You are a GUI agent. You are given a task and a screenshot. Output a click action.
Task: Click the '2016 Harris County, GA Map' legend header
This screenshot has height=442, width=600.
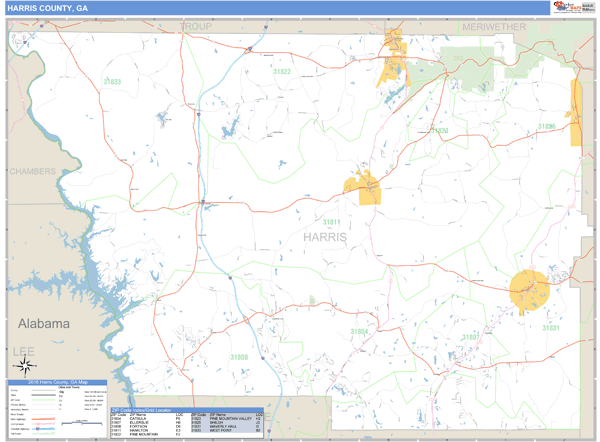[x=58, y=382]
